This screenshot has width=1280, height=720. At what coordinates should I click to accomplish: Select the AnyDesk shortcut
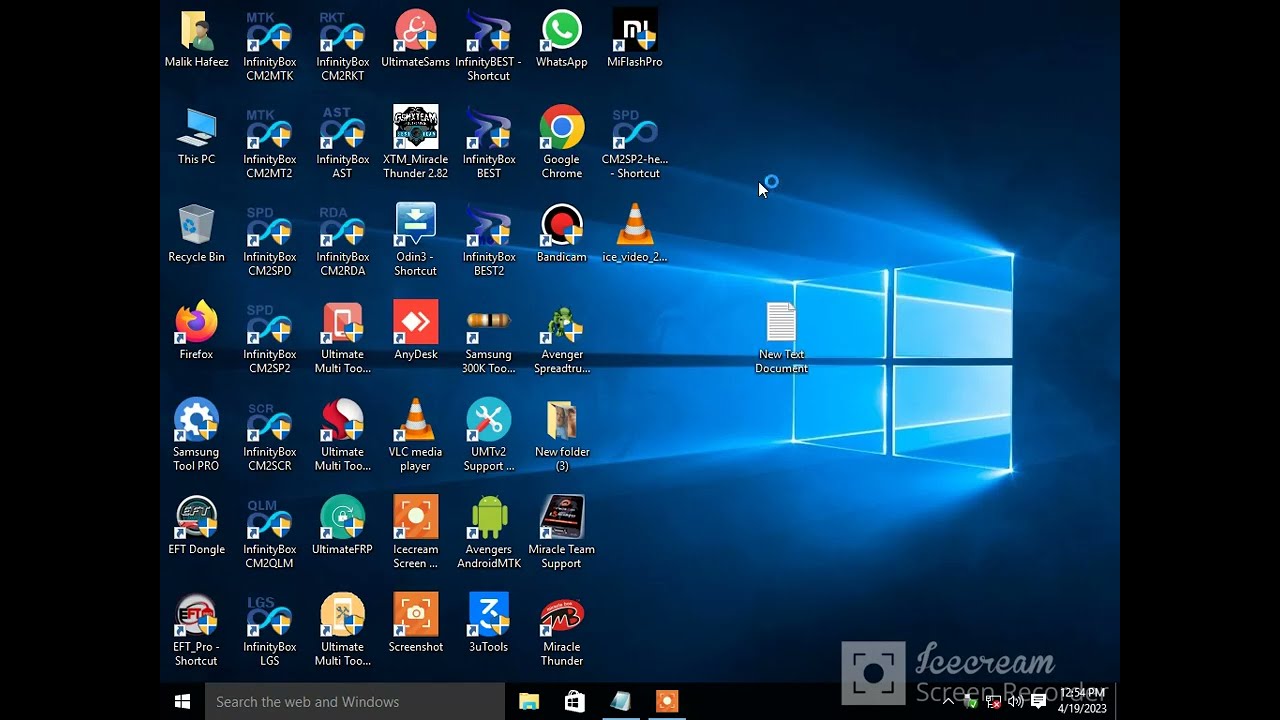tap(415, 332)
